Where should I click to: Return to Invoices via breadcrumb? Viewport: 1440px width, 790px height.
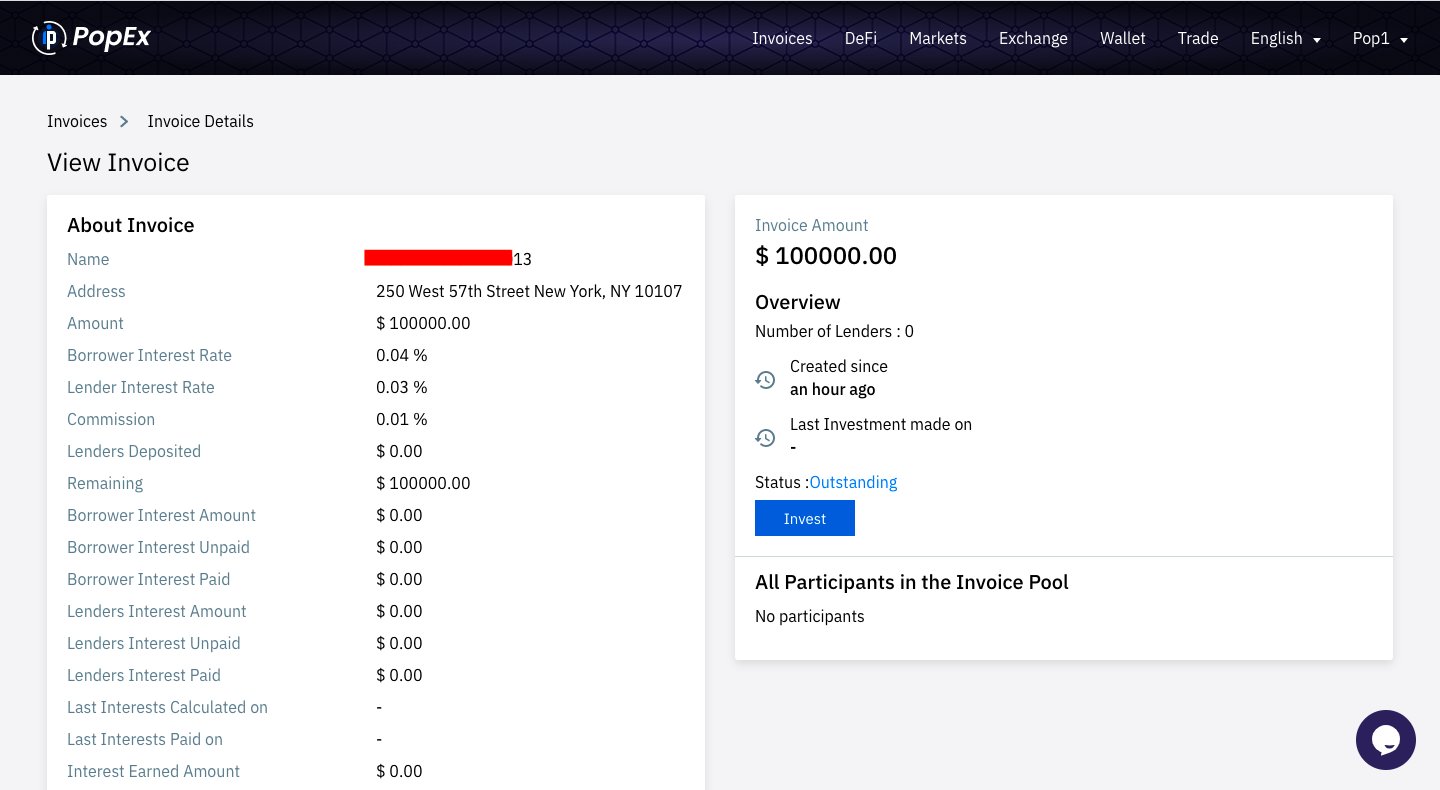pos(77,121)
